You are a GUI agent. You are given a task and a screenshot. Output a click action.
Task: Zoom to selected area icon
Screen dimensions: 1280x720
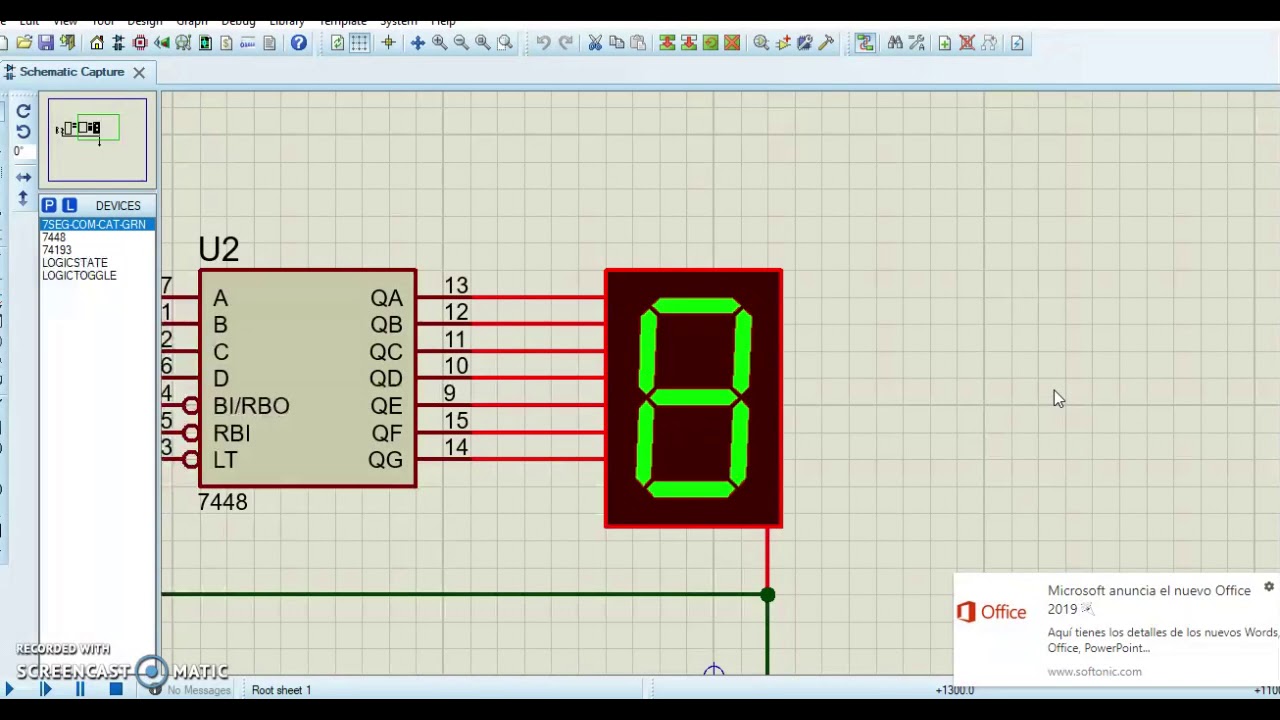[x=505, y=43]
